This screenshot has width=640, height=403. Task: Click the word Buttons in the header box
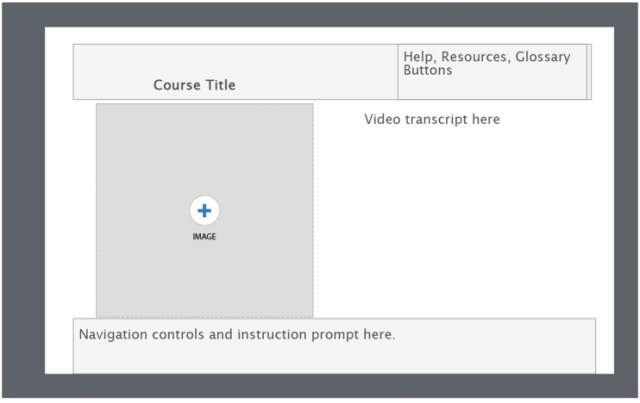(x=427, y=71)
